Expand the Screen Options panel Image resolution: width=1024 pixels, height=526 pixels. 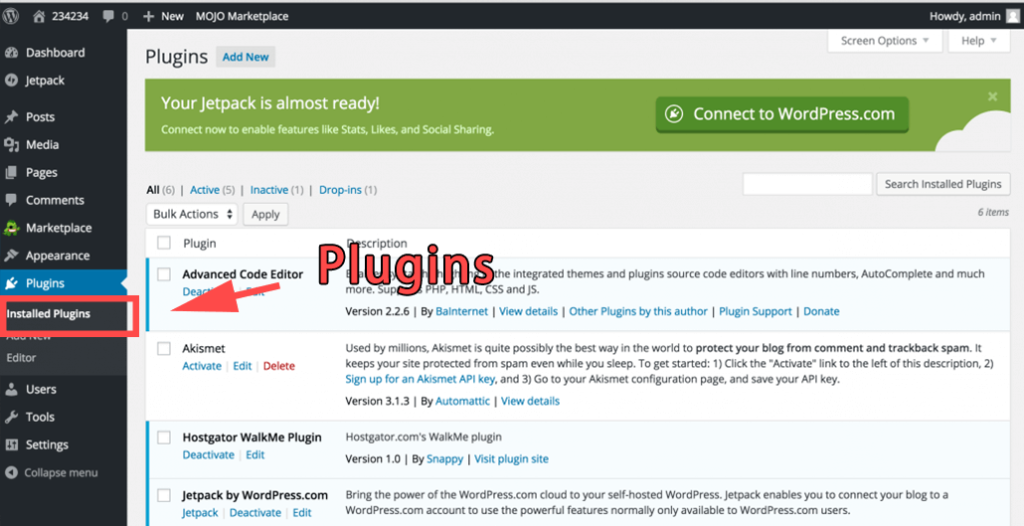point(885,41)
